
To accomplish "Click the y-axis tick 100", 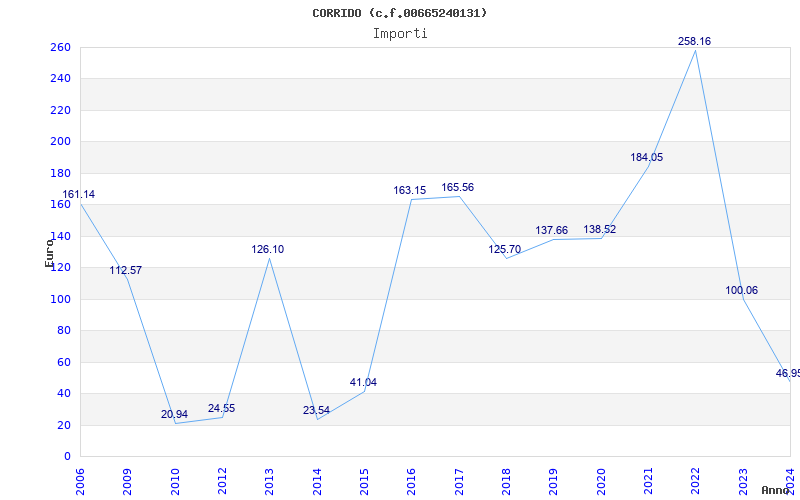I will coord(60,299).
